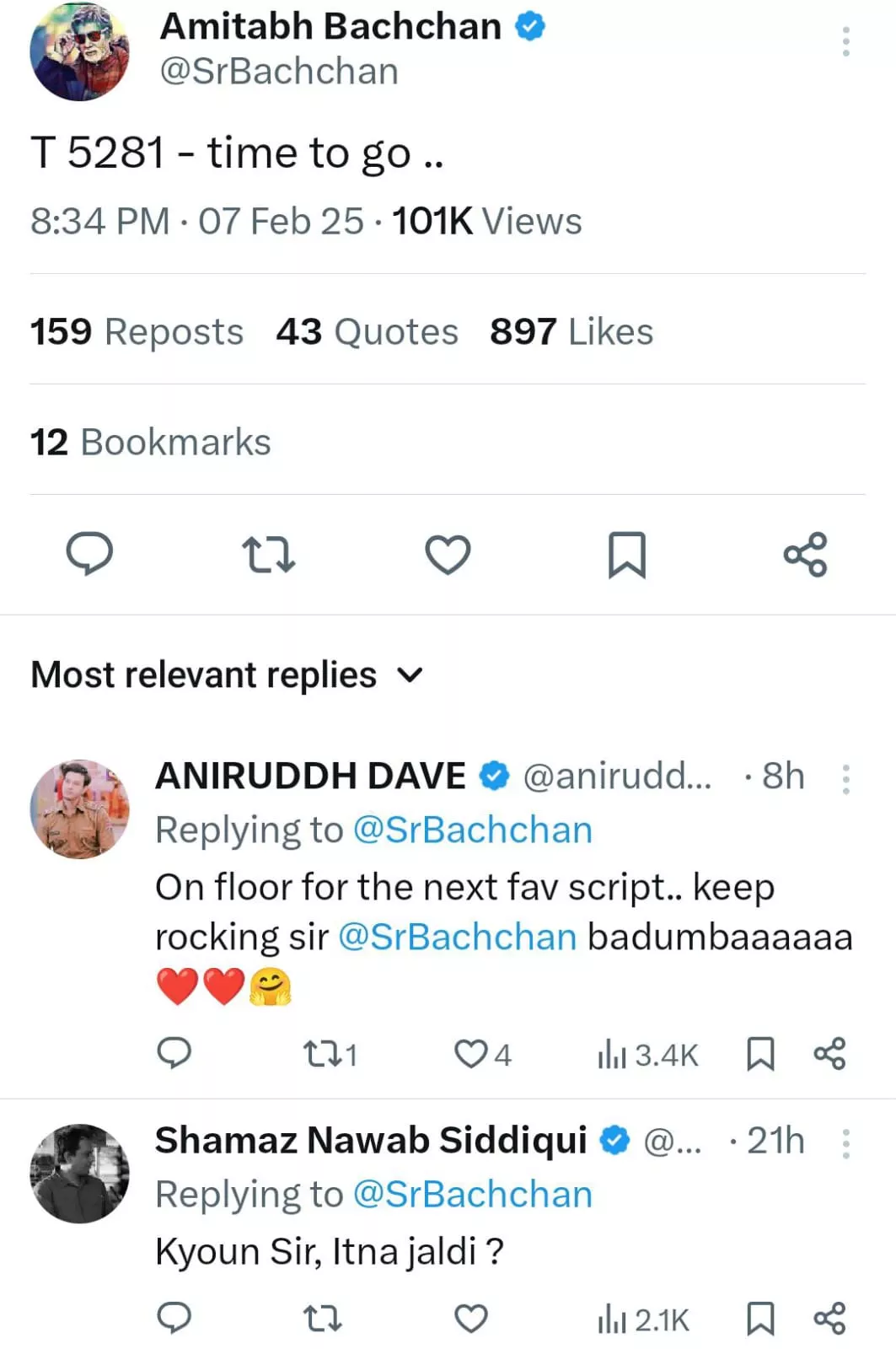Image resolution: width=896 pixels, height=1349 pixels.
Task: Open more options on Aniruddh Dave's reply
Action: [x=845, y=779]
